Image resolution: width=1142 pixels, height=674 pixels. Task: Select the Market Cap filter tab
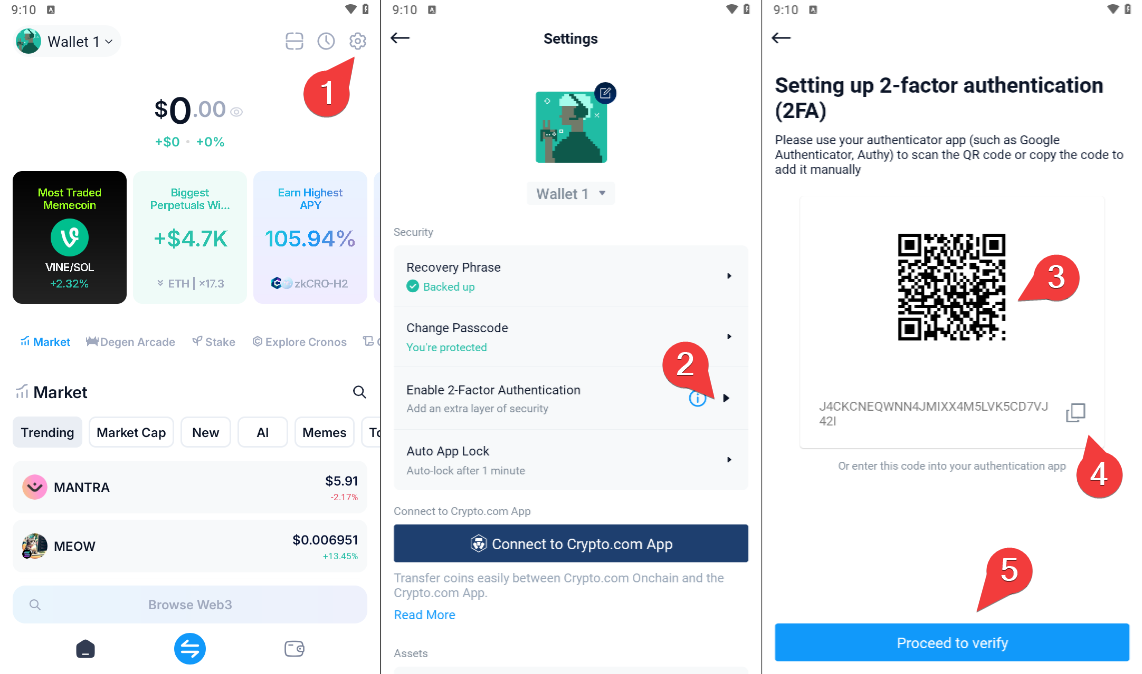131,433
